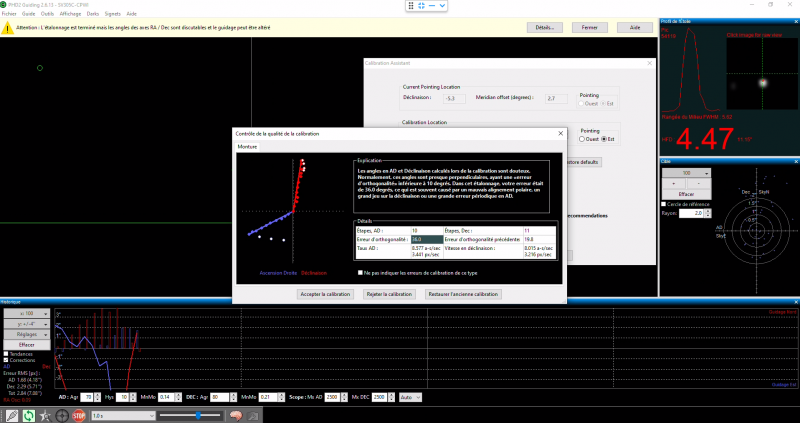This screenshot has width=800, height=423.
Task: Click Effacer button in history panel
Action: point(27,345)
